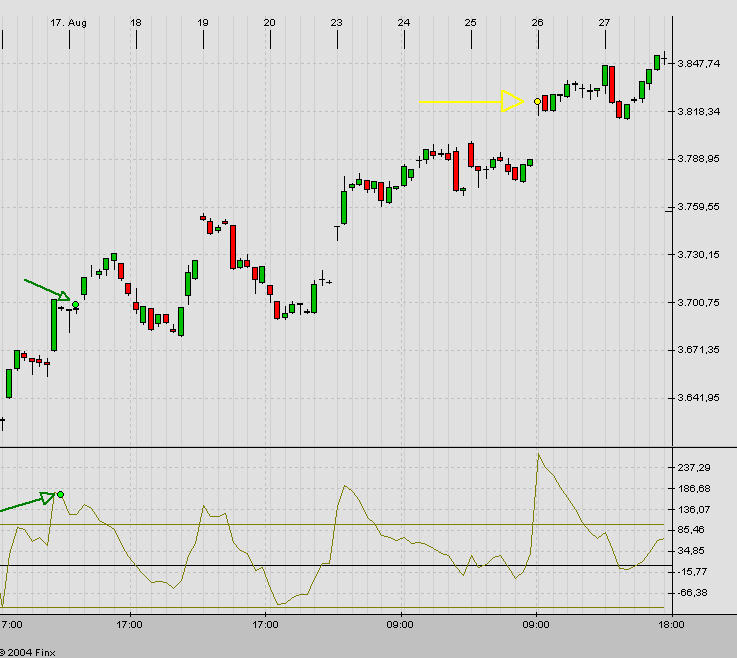
Task: Click the "17. Aug" date label
Action: coord(69,23)
